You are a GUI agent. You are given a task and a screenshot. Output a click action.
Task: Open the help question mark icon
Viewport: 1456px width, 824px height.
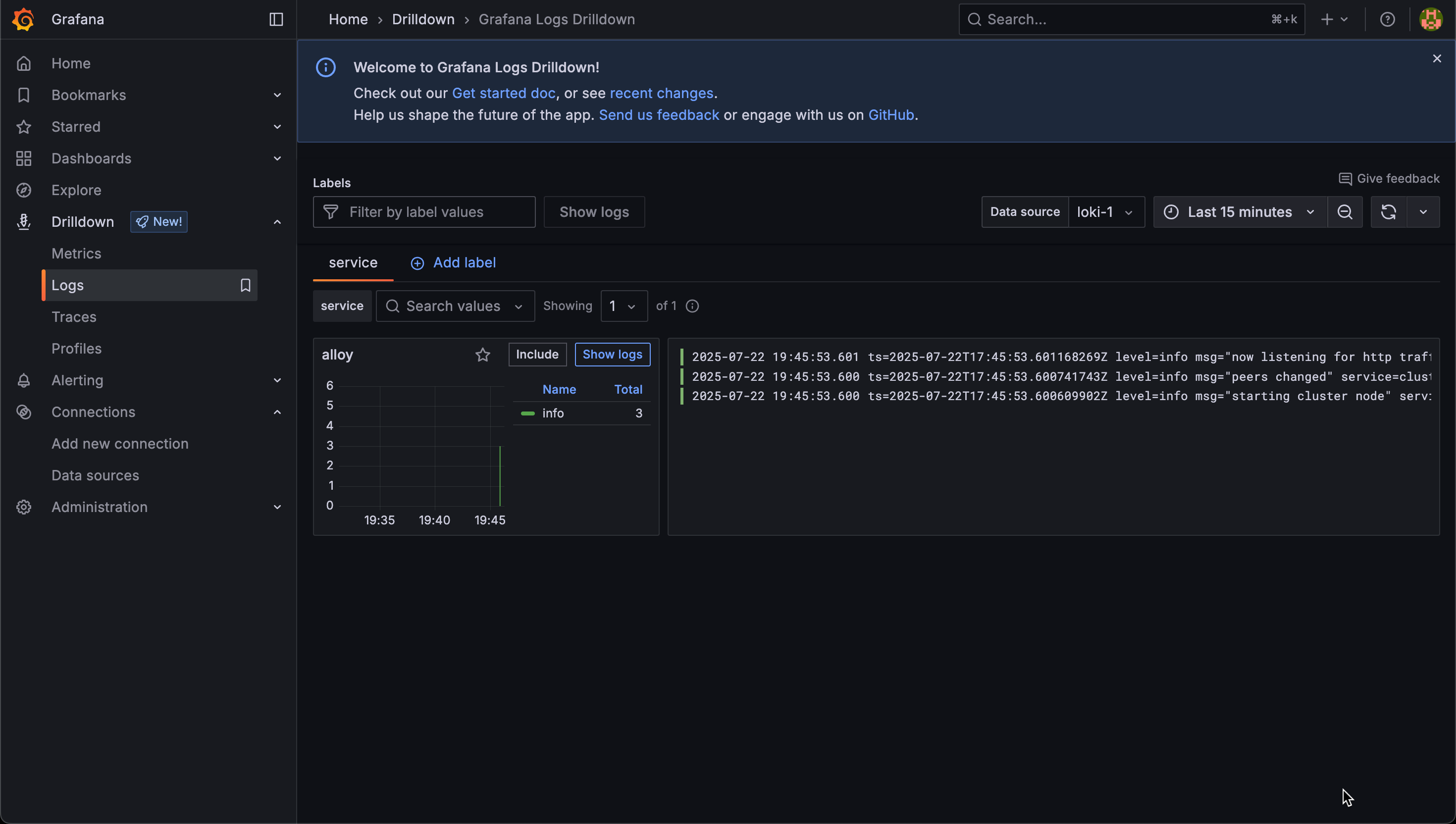[1388, 19]
